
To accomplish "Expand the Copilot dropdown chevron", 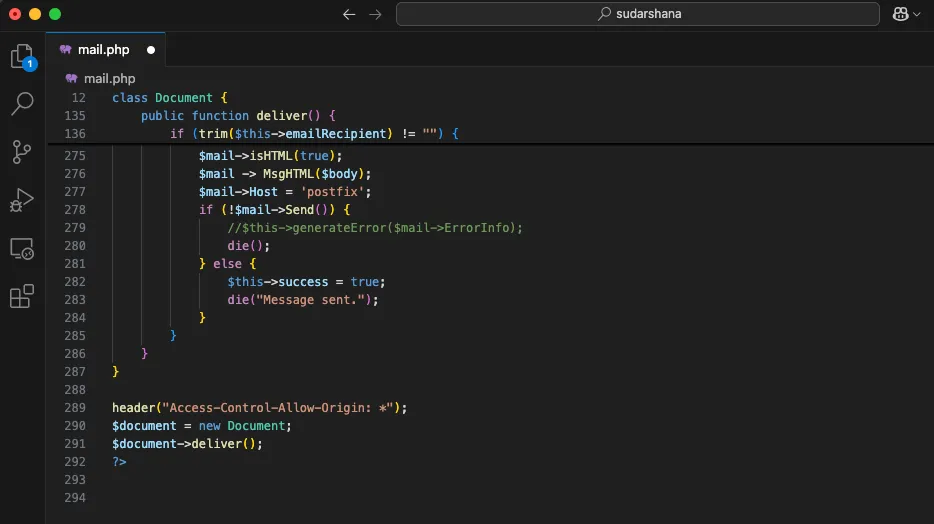I will (917, 14).
